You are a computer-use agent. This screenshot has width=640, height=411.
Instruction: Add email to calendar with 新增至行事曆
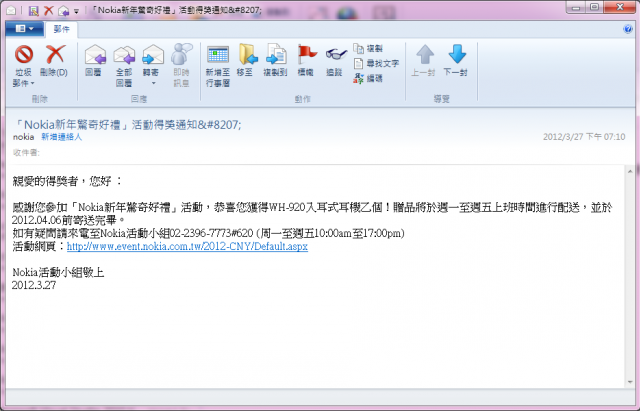pos(218,65)
